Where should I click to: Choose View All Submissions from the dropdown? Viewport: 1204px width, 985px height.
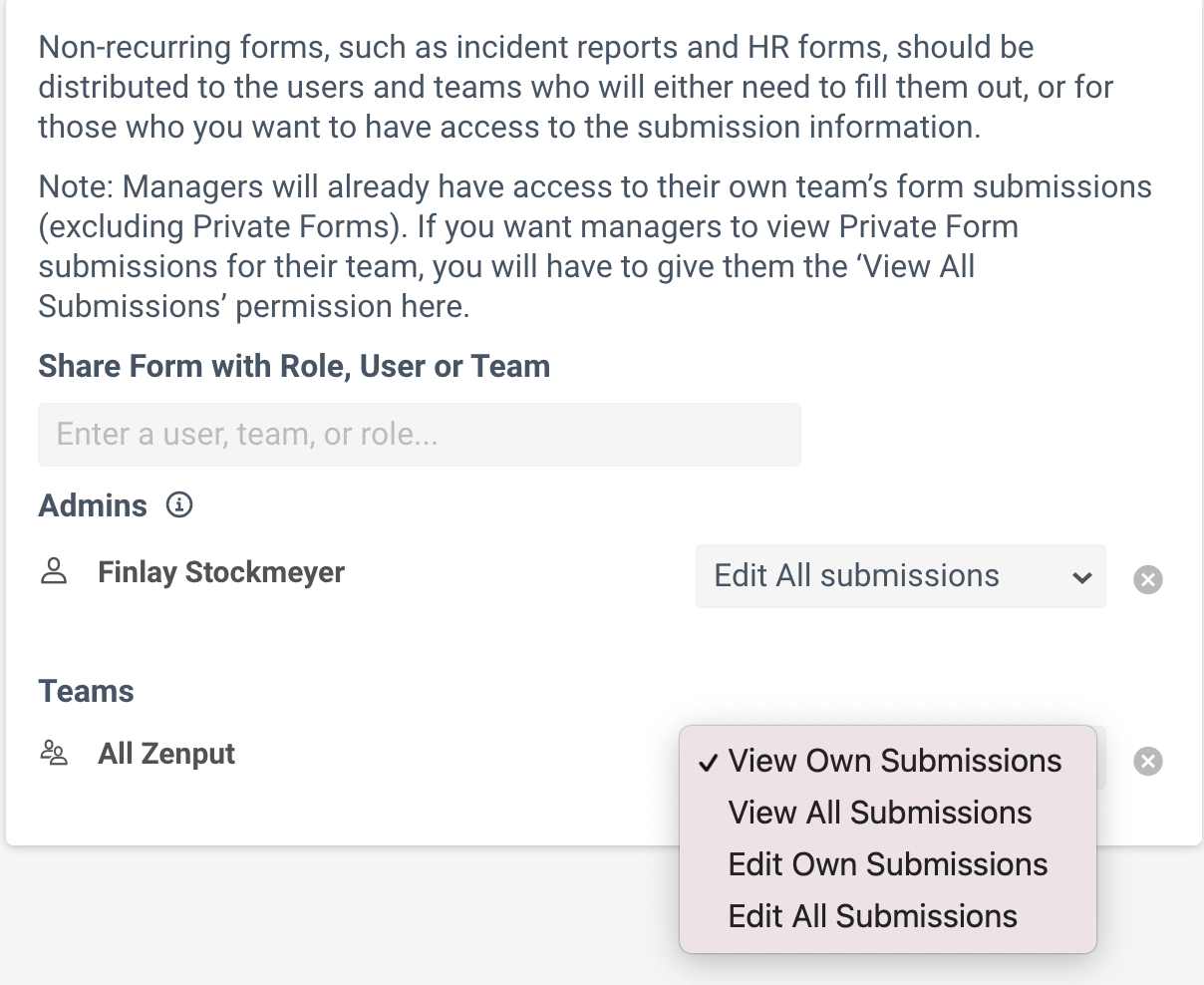click(x=880, y=813)
